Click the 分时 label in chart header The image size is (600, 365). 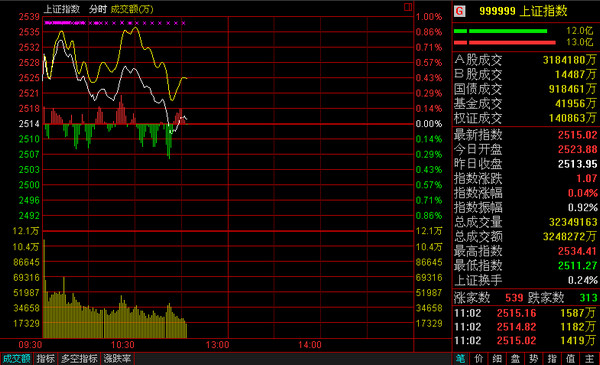click(x=98, y=9)
